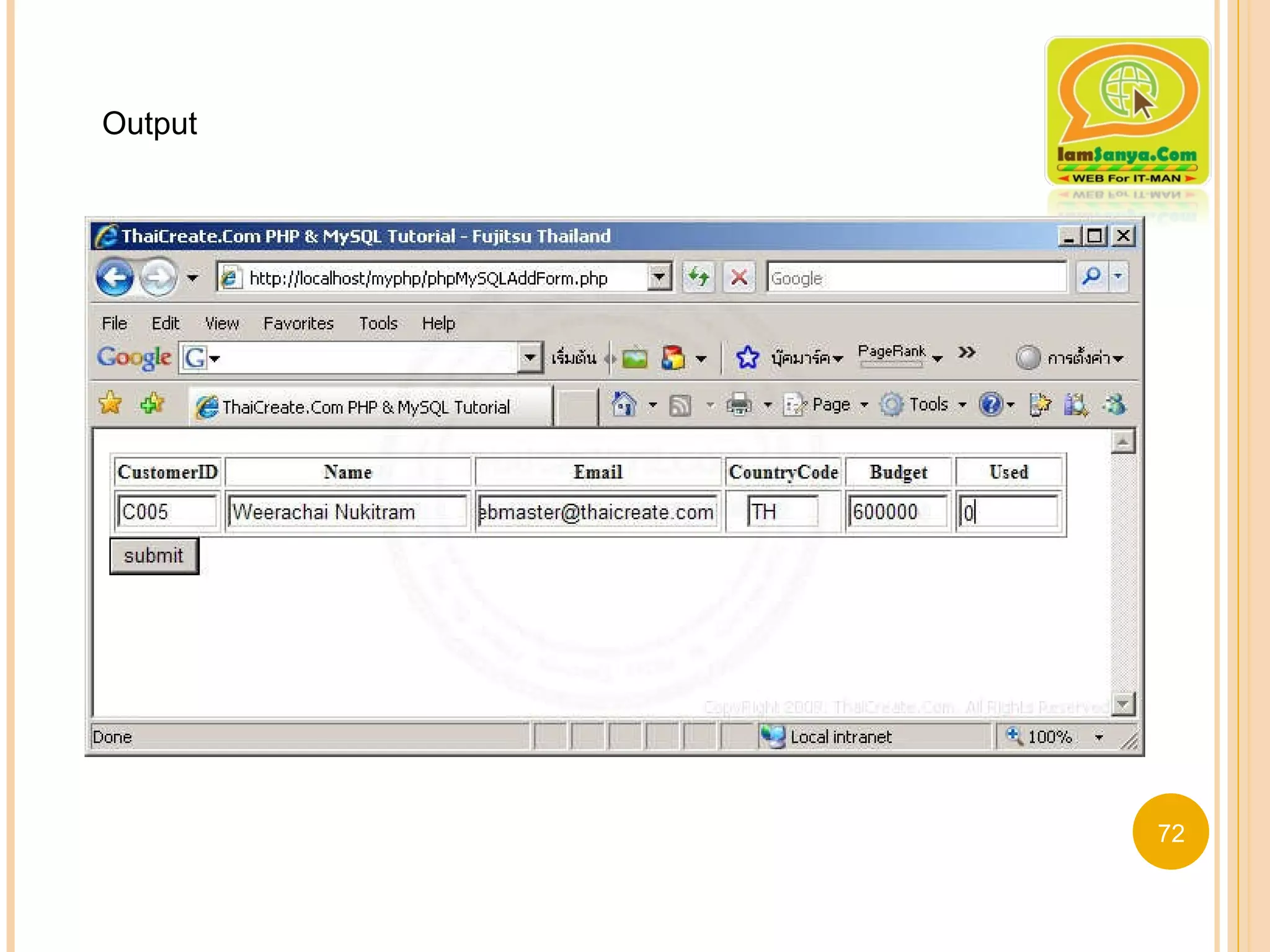Expand the PageRank dropdown arrow

tap(938, 358)
